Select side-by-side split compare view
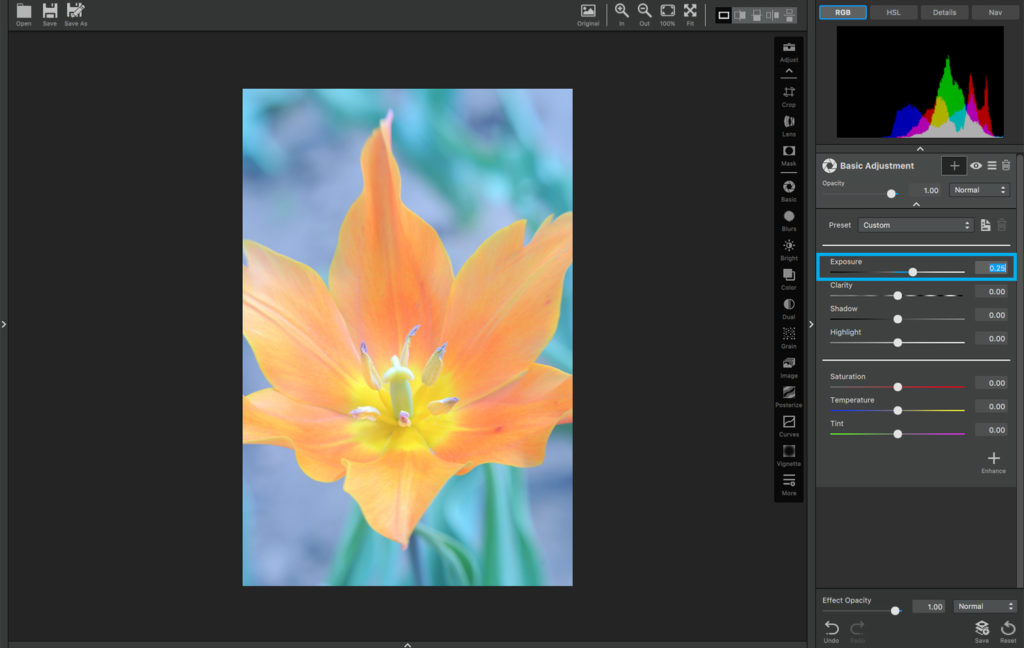 [740, 15]
